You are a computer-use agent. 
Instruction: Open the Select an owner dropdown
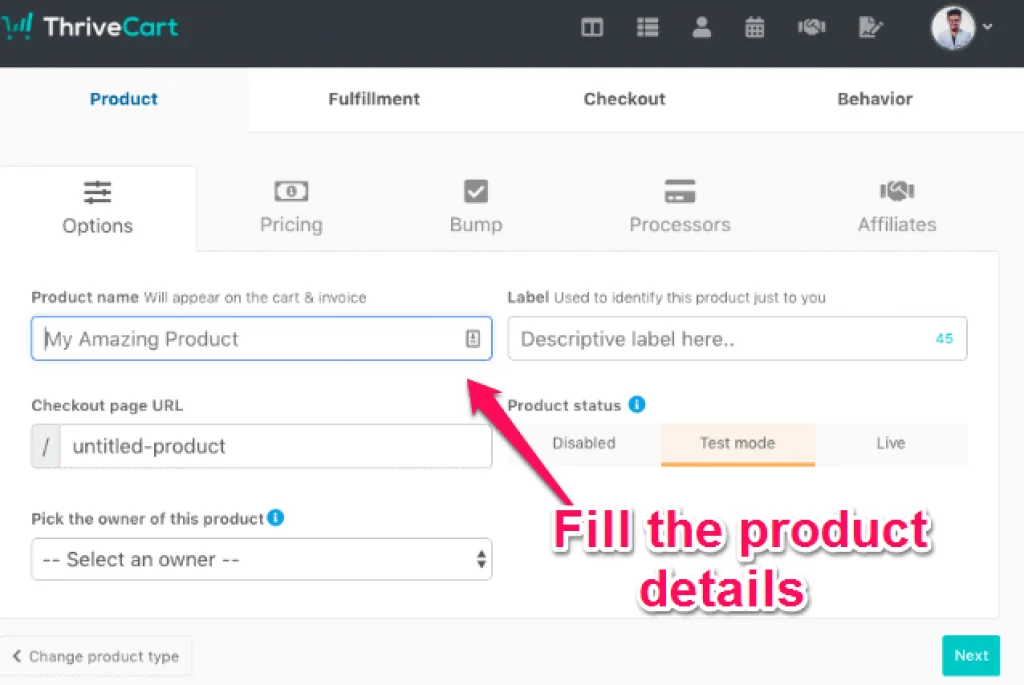[261, 559]
